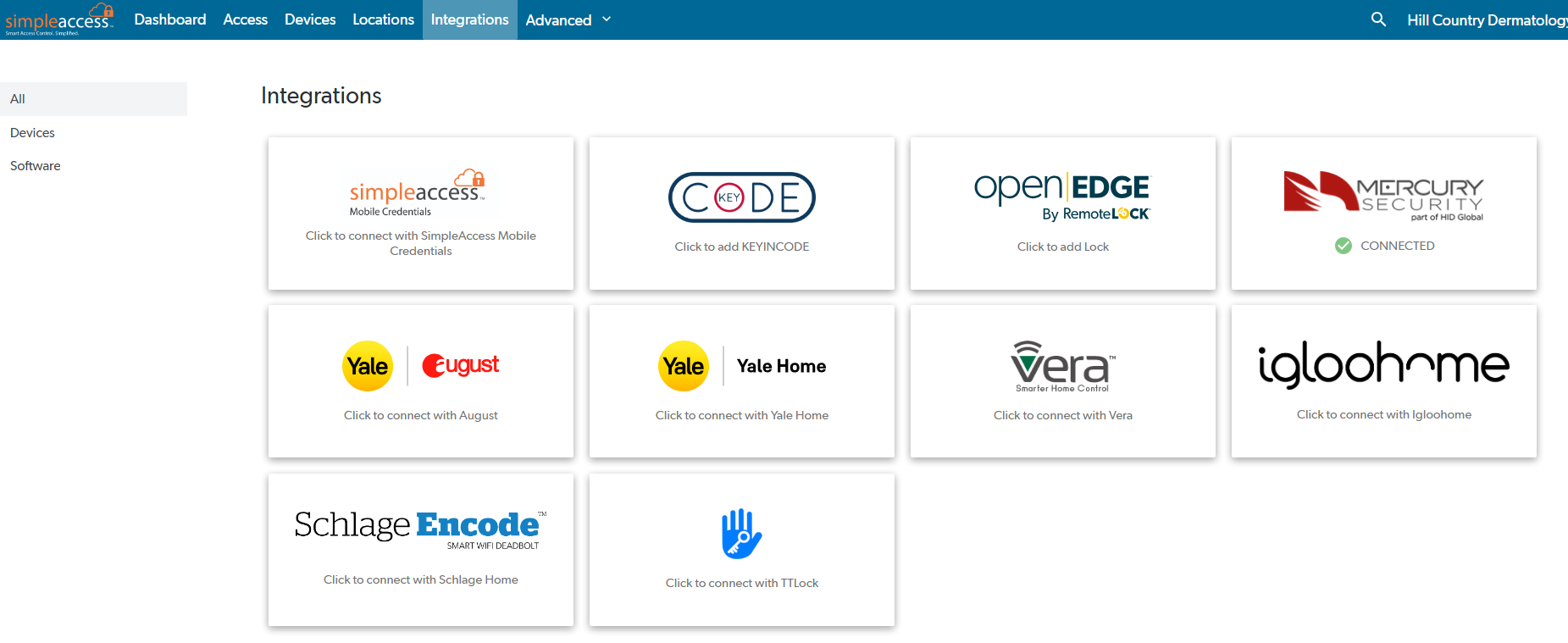The image size is (1568, 643).
Task: Filter by Software in the sidebar
Action: [x=36, y=166]
